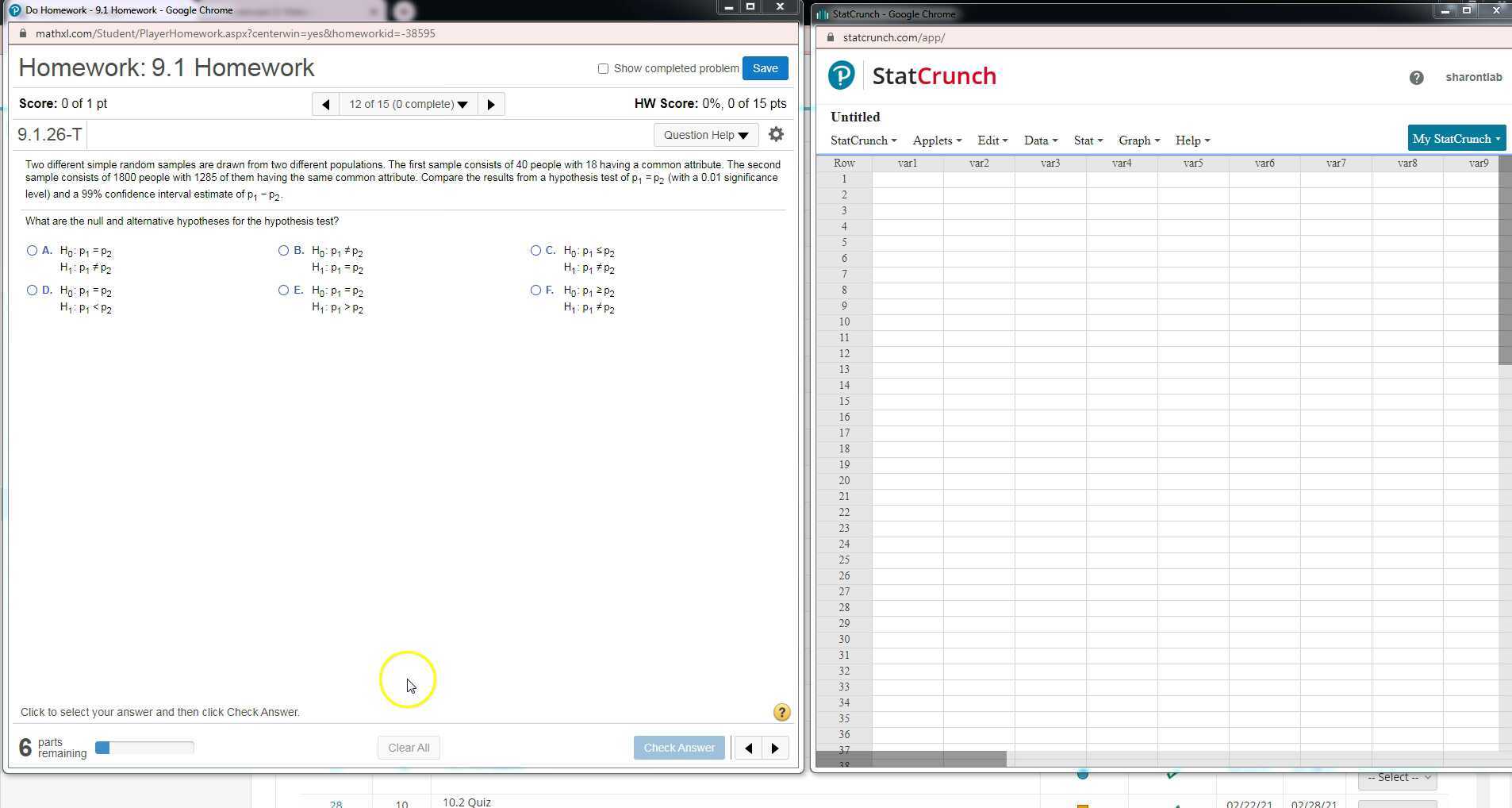Image resolution: width=1512 pixels, height=808 pixels.
Task: Click the yellow help question mark icon
Action: [781, 712]
